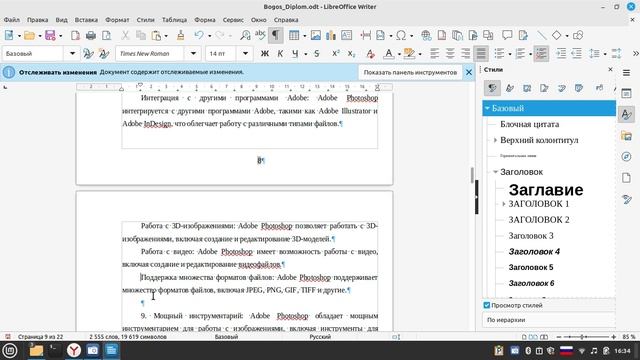Collapse the Заголовок tree node

pos(495,172)
